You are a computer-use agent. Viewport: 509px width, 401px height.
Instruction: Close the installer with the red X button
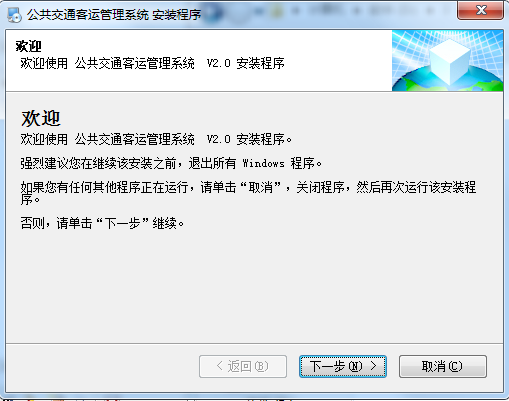(480, 10)
